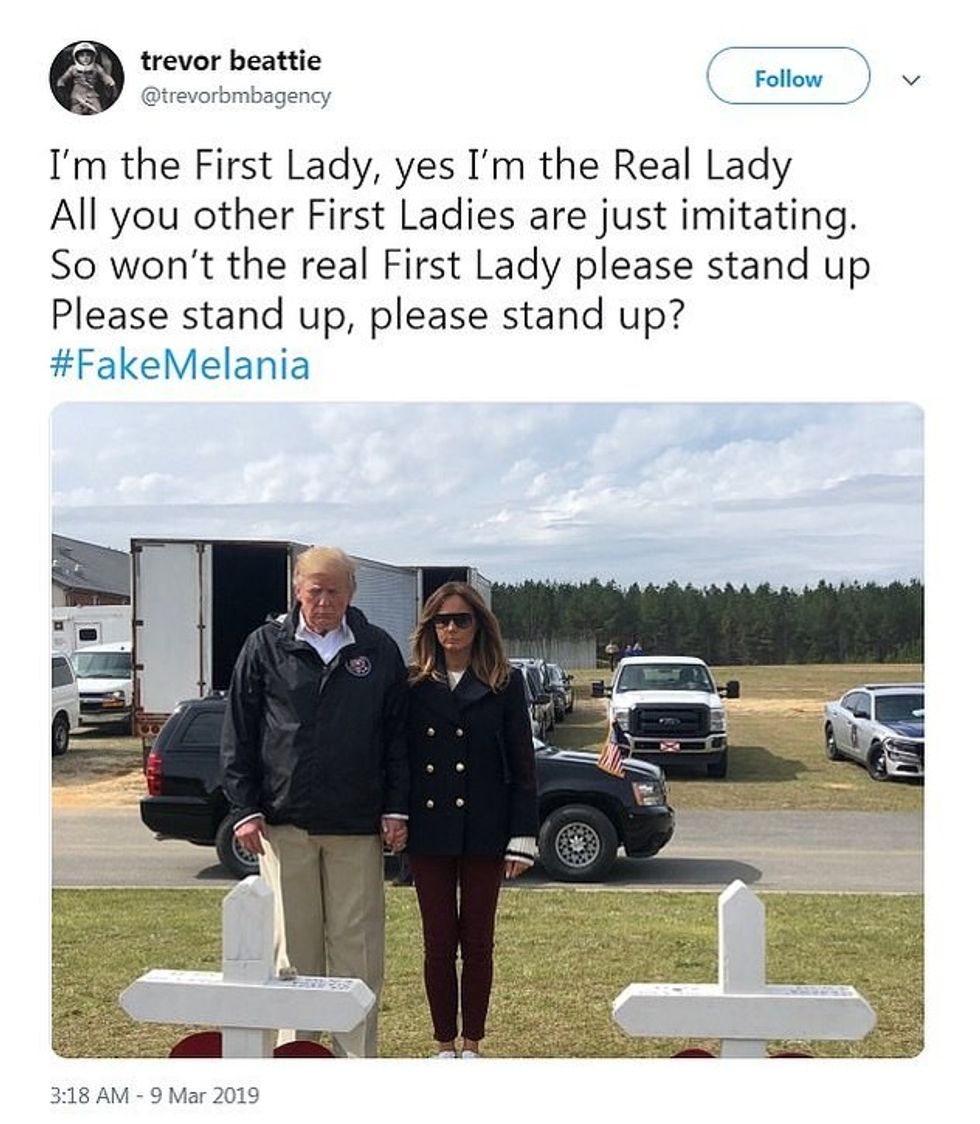Follow the @trevorbmbagency account

click(789, 77)
